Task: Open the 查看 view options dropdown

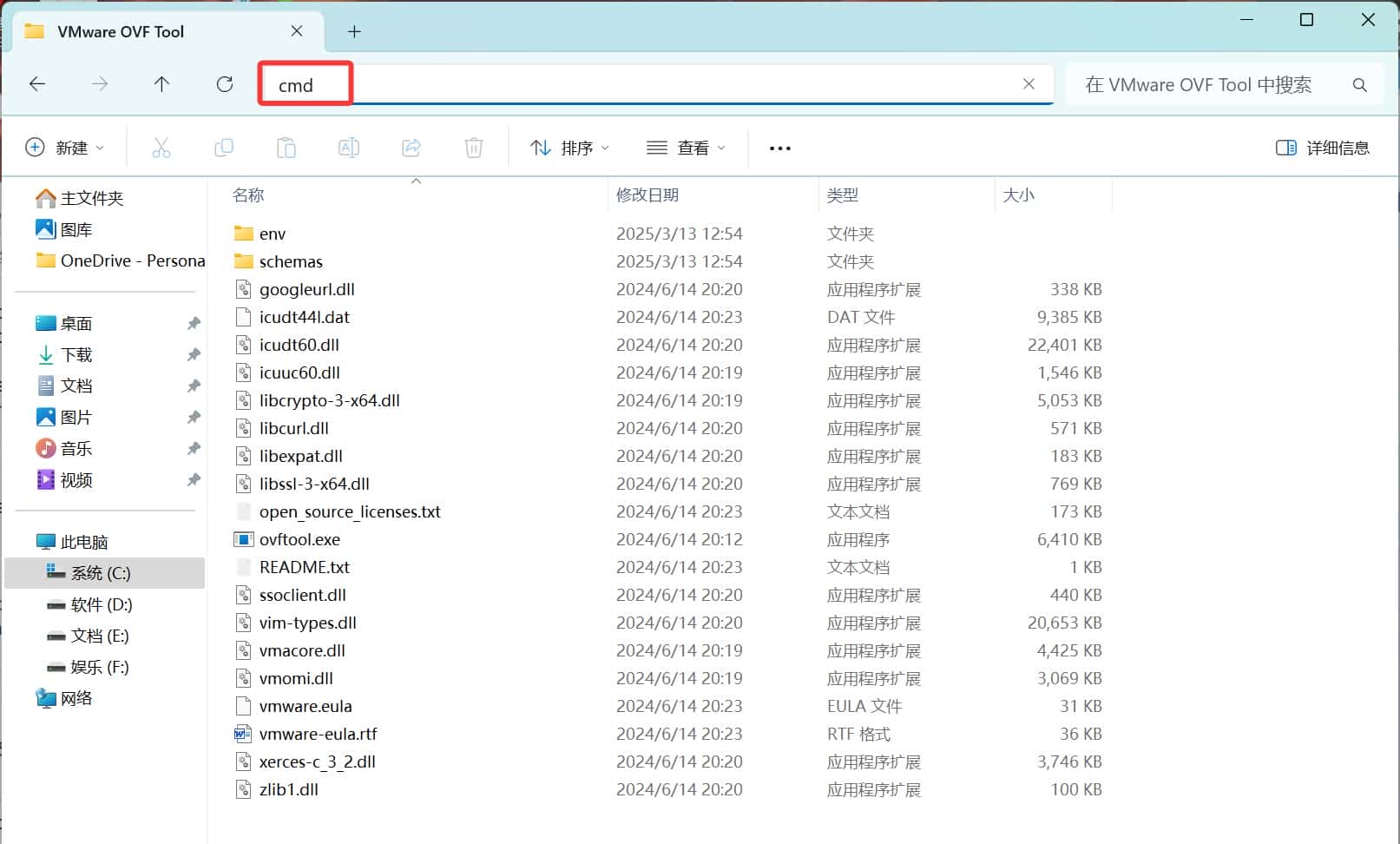Action: 686,148
